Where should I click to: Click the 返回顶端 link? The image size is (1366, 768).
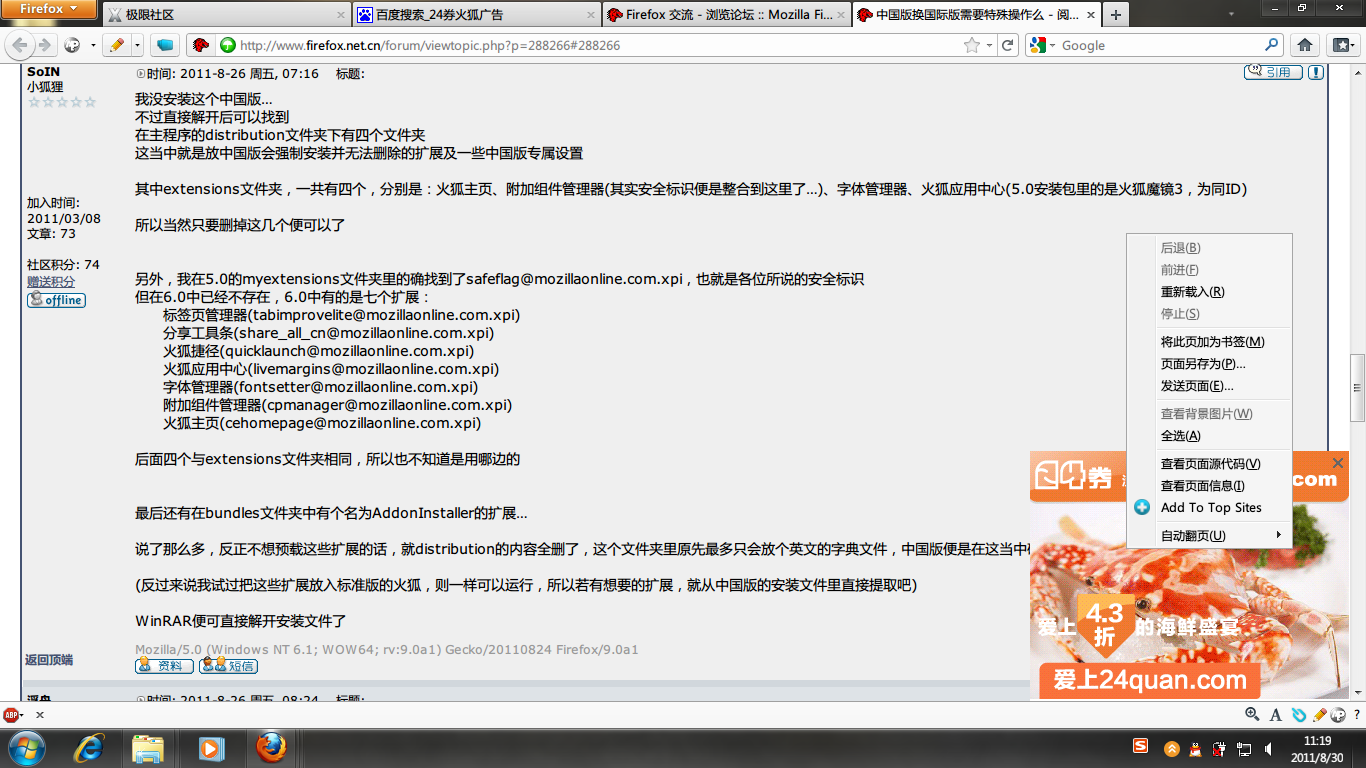point(49,660)
